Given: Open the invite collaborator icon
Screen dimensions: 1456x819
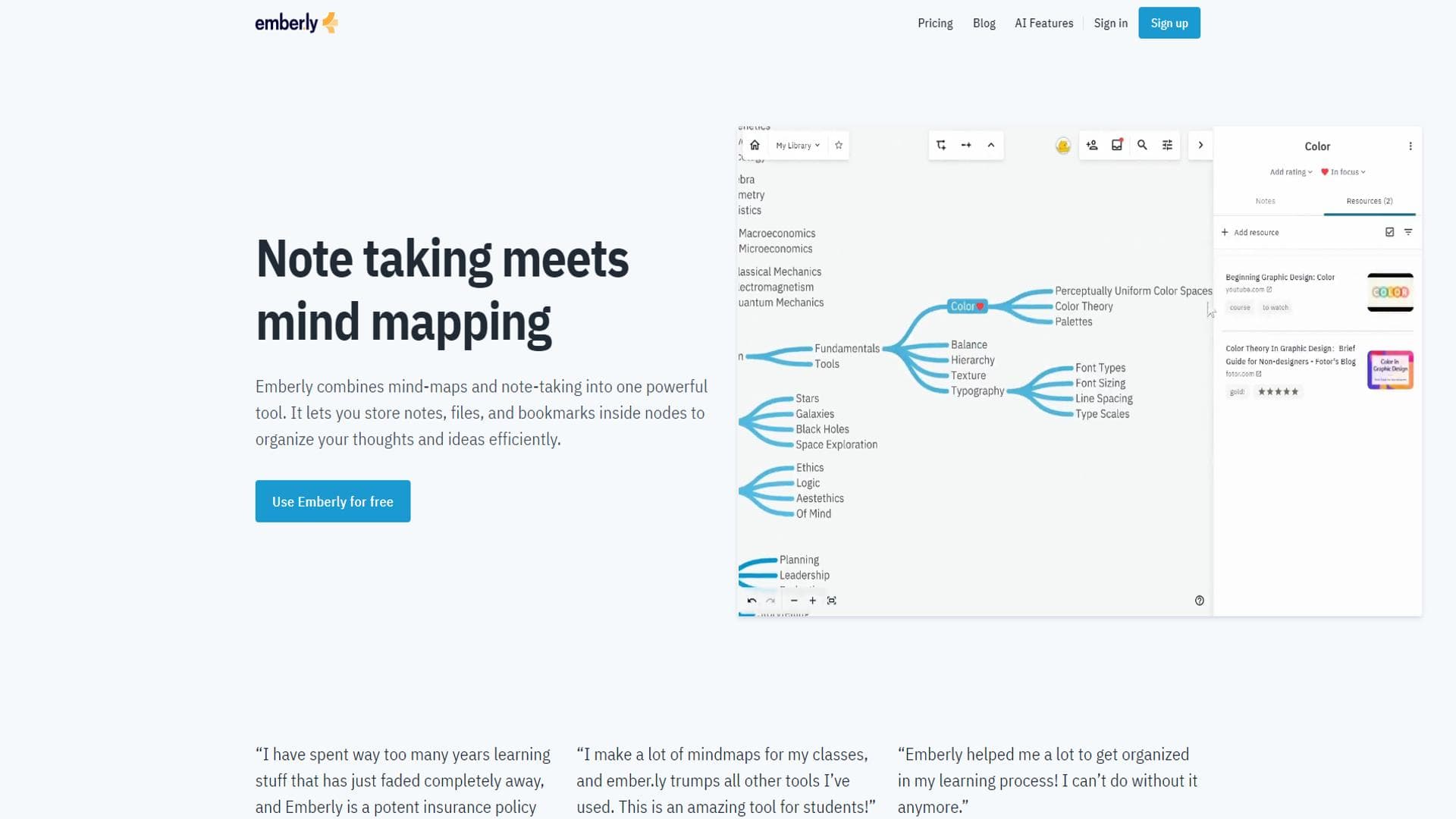Looking at the screenshot, I should [x=1092, y=145].
